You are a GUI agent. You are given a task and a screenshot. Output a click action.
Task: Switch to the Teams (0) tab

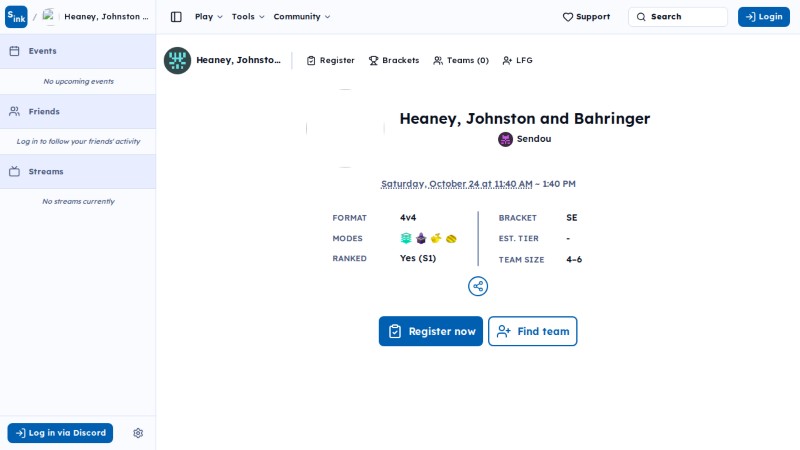tap(461, 60)
